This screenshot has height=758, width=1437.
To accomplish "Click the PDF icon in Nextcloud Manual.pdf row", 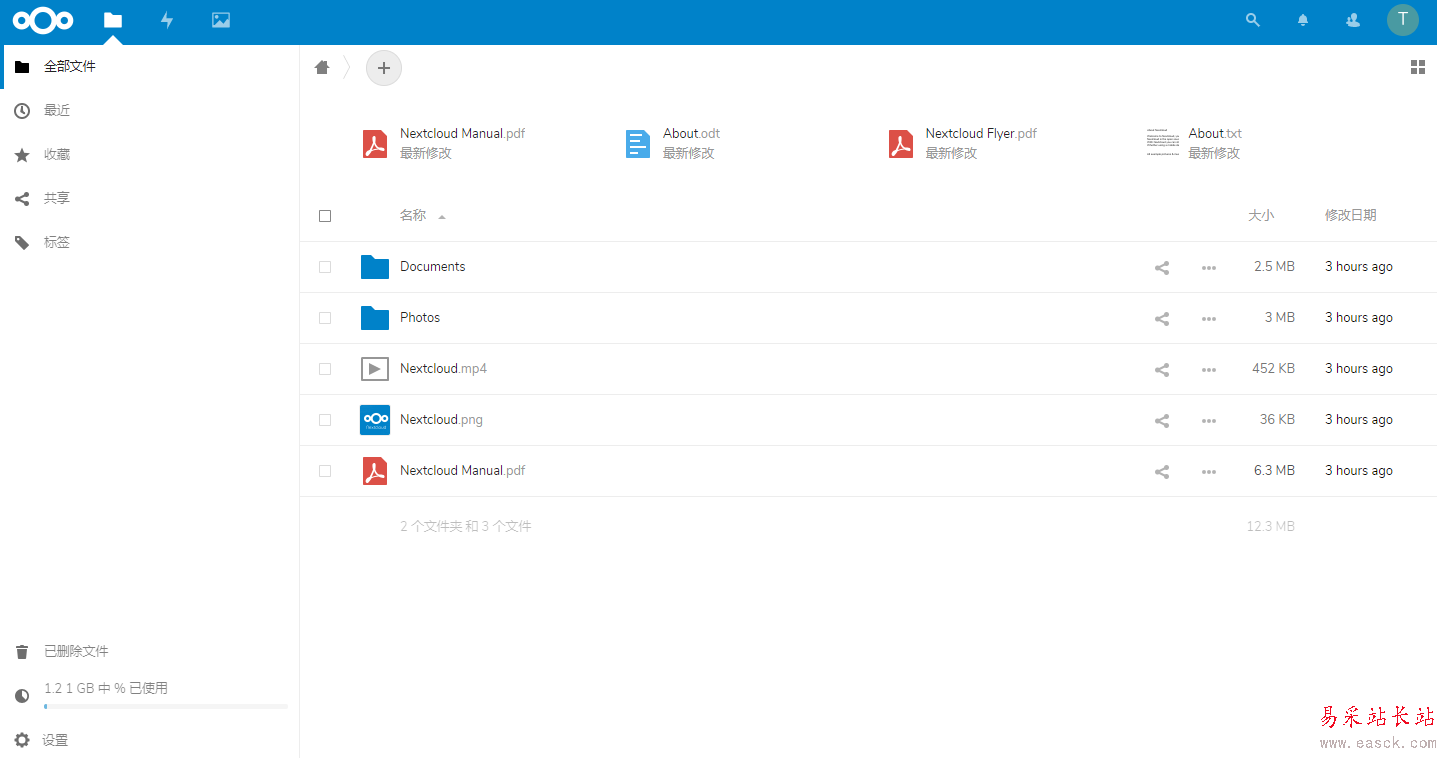I will coord(375,471).
